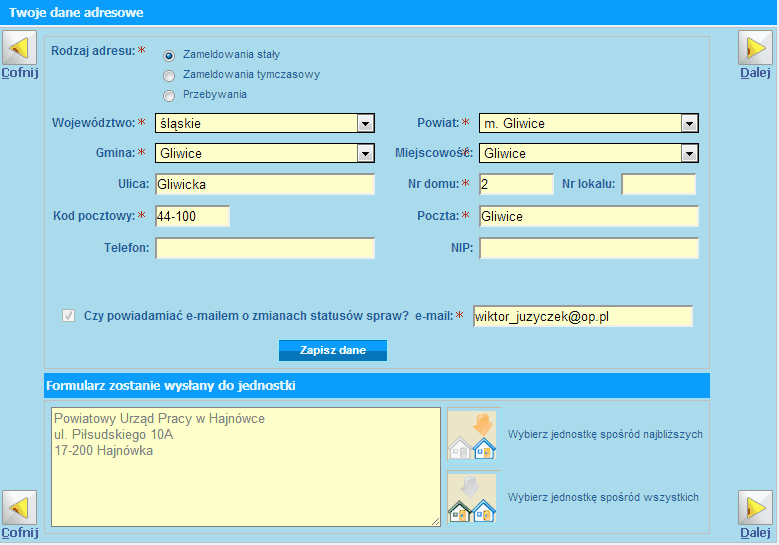Click the all units houses icon
Viewport: 779px width, 545px height.
tap(474, 497)
